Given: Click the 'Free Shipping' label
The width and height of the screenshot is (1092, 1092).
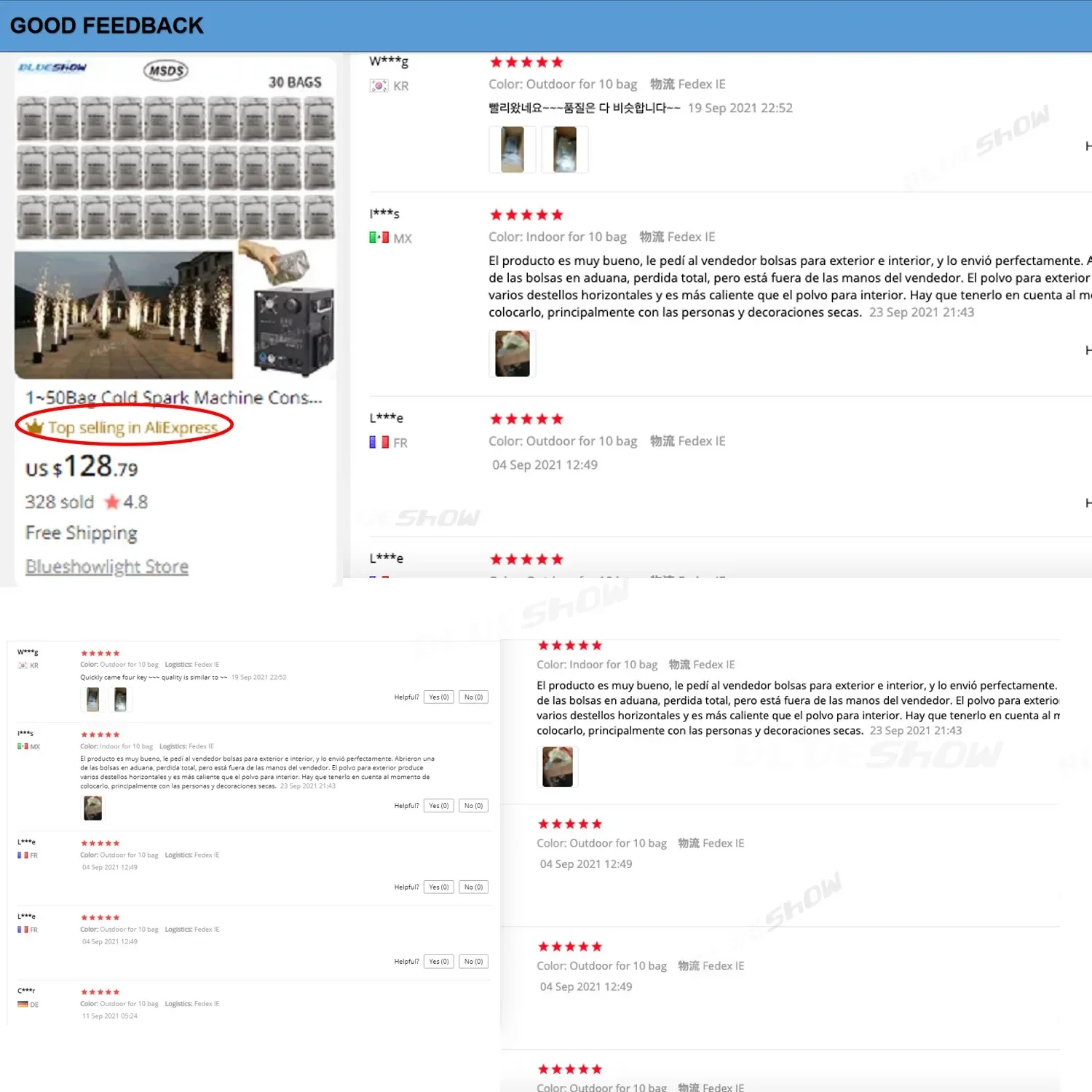Looking at the screenshot, I should point(82,534).
